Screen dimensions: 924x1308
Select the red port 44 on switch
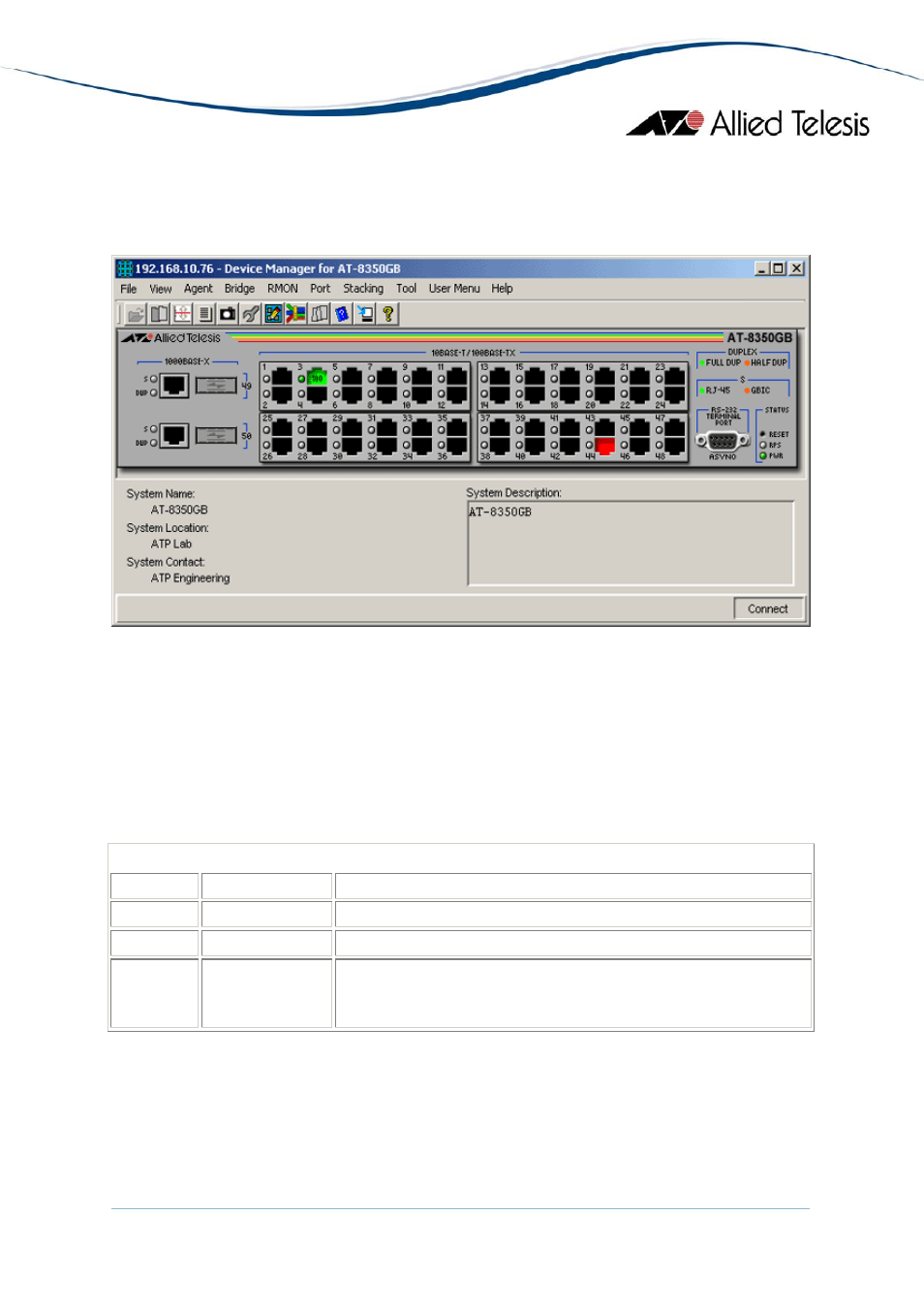(x=605, y=446)
